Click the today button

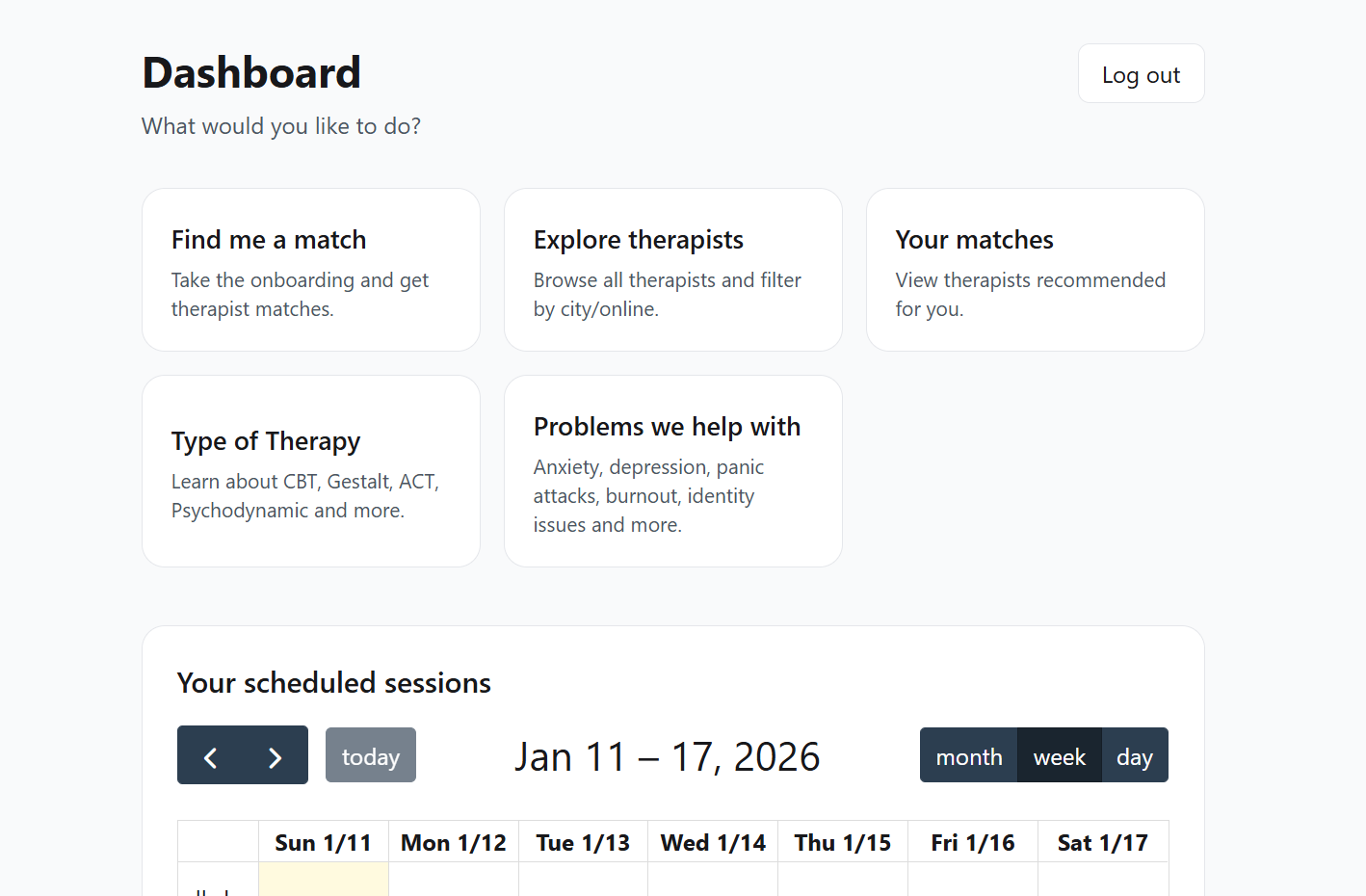point(371,756)
